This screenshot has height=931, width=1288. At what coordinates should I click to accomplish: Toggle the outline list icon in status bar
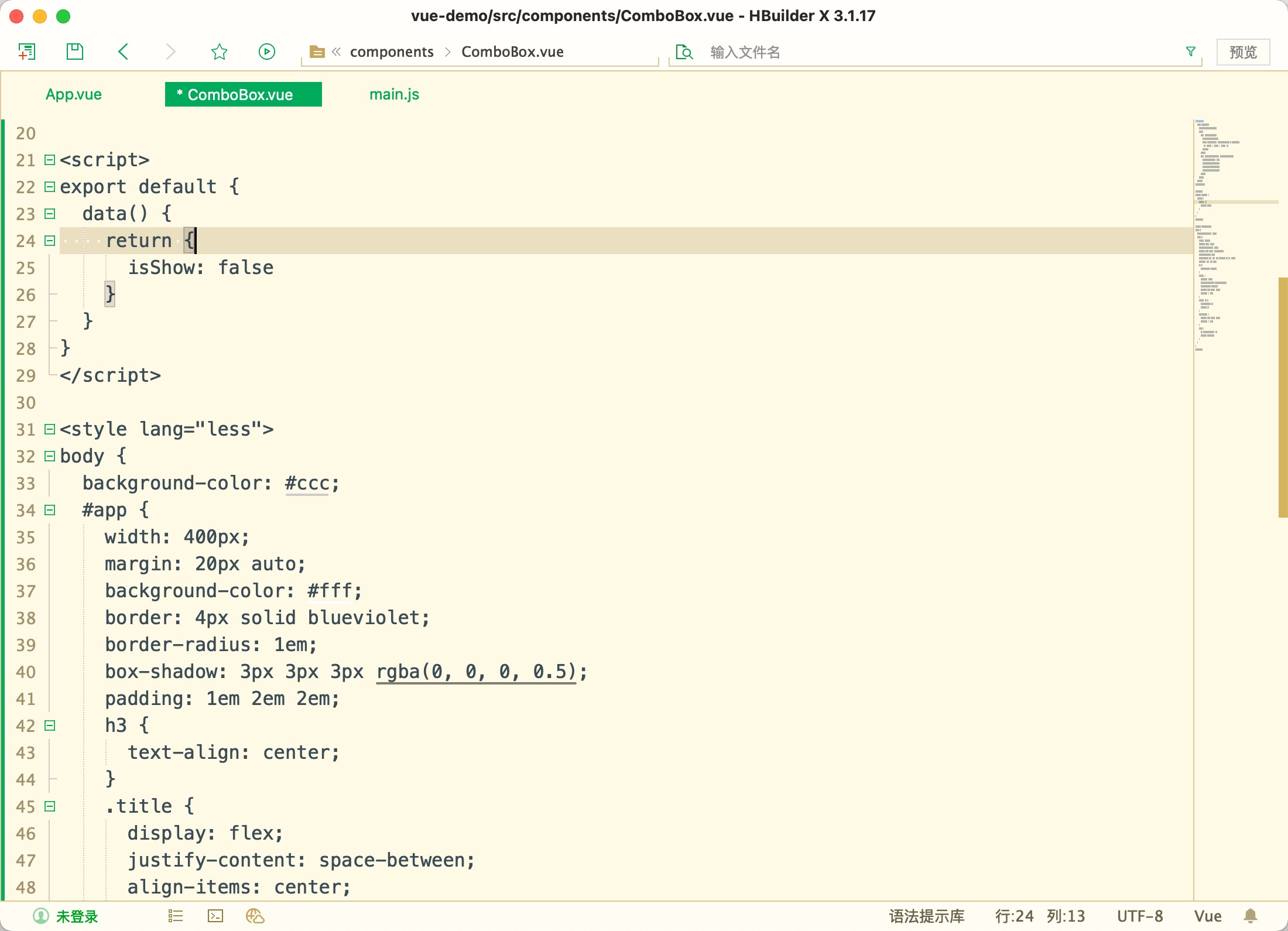(x=176, y=916)
